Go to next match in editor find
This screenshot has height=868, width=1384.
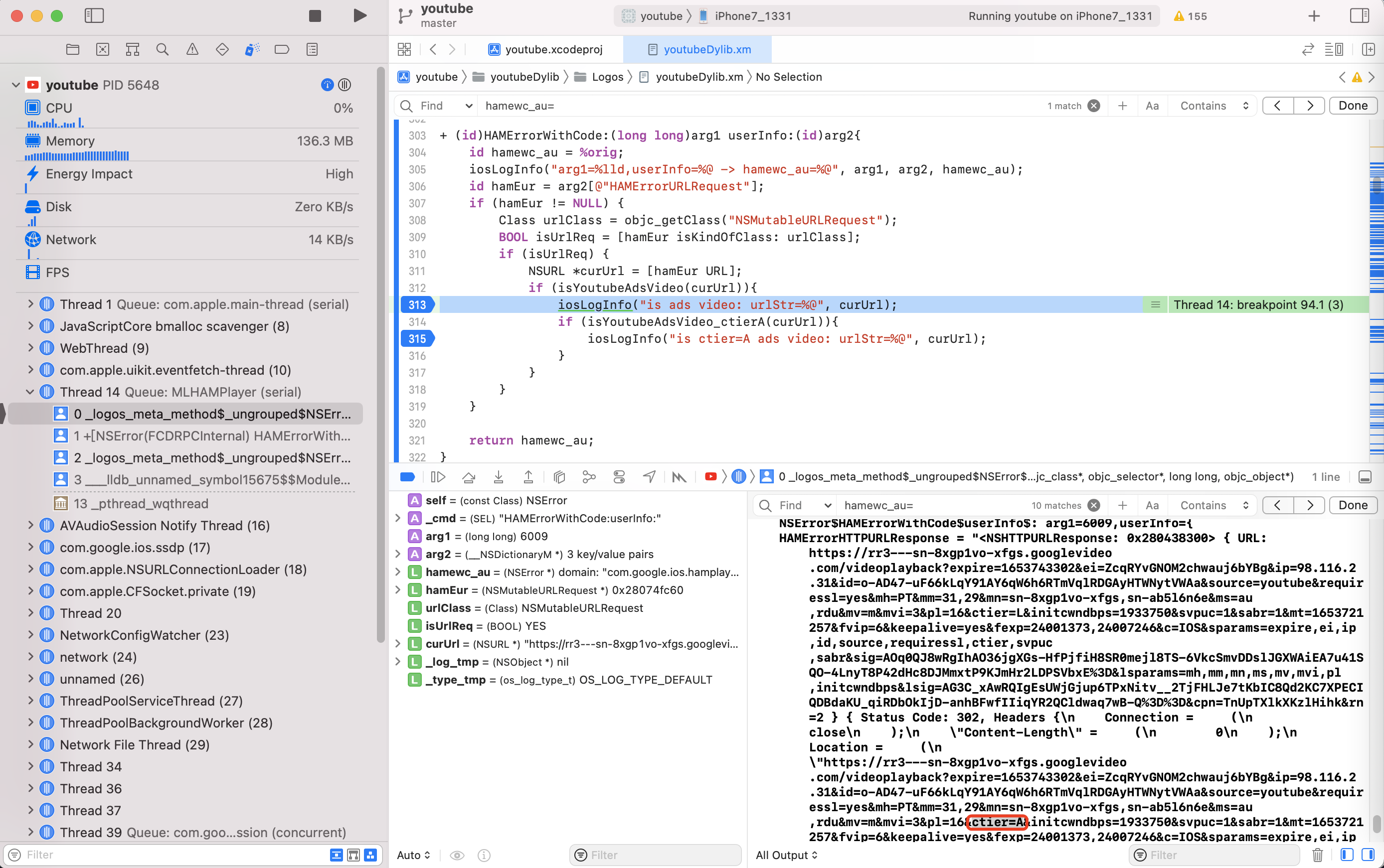[1310, 106]
